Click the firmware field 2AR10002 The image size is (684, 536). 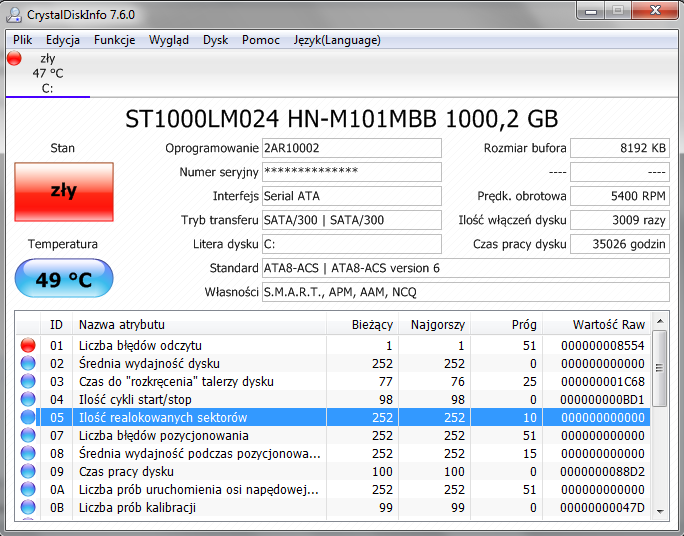tap(352, 148)
